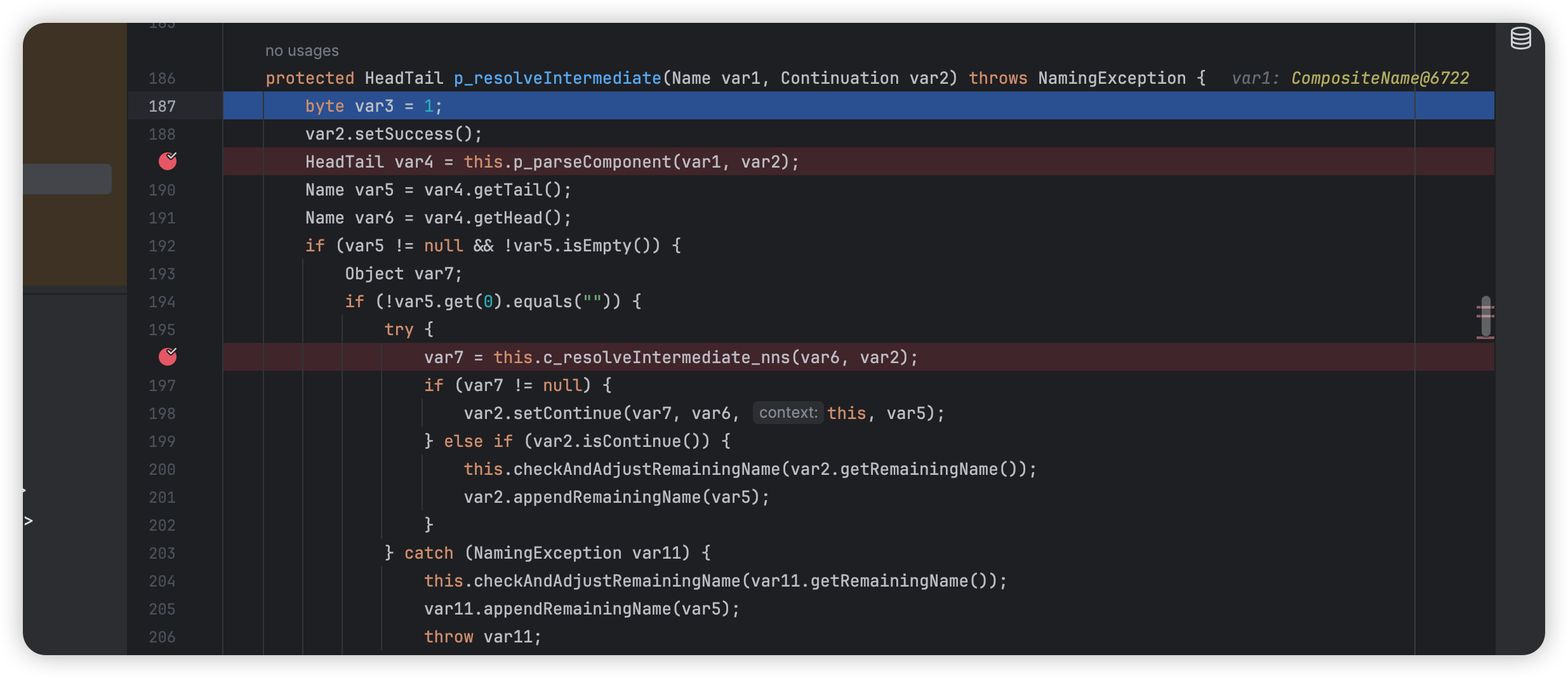Click the p_resolveIntermediate method name
Image resolution: width=1568 pixels, height=678 pixels.
click(557, 78)
